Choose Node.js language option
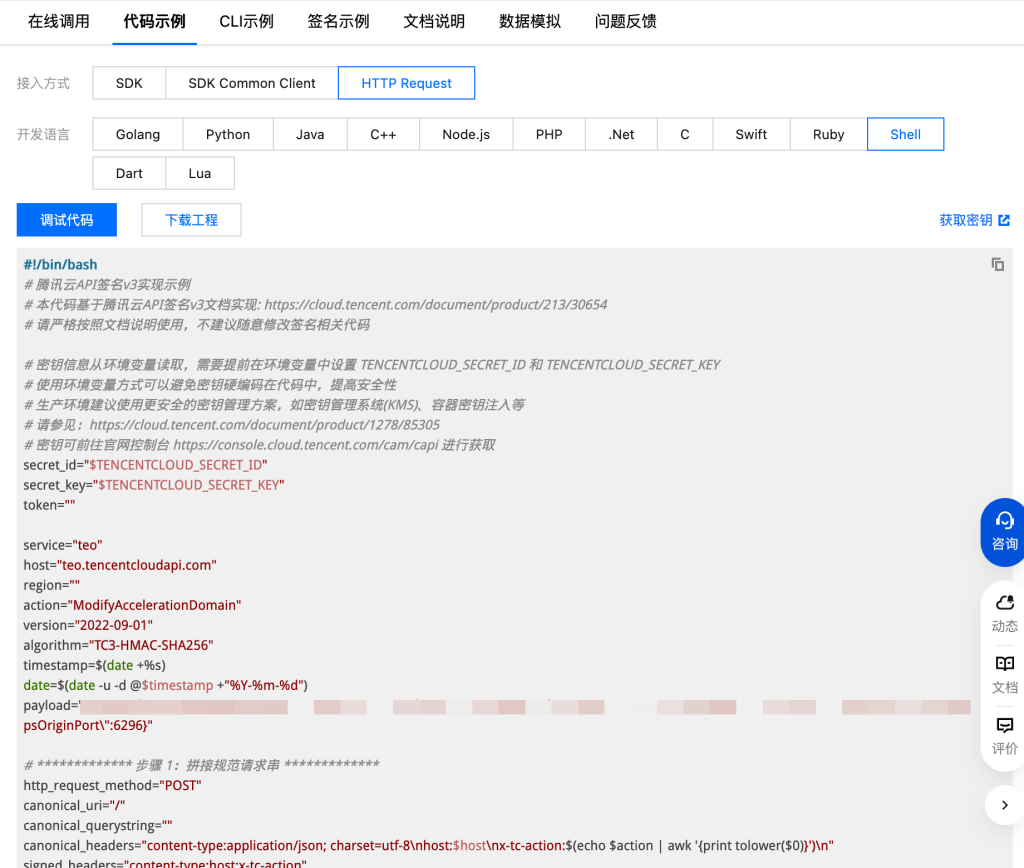The width and height of the screenshot is (1024, 868). point(466,134)
